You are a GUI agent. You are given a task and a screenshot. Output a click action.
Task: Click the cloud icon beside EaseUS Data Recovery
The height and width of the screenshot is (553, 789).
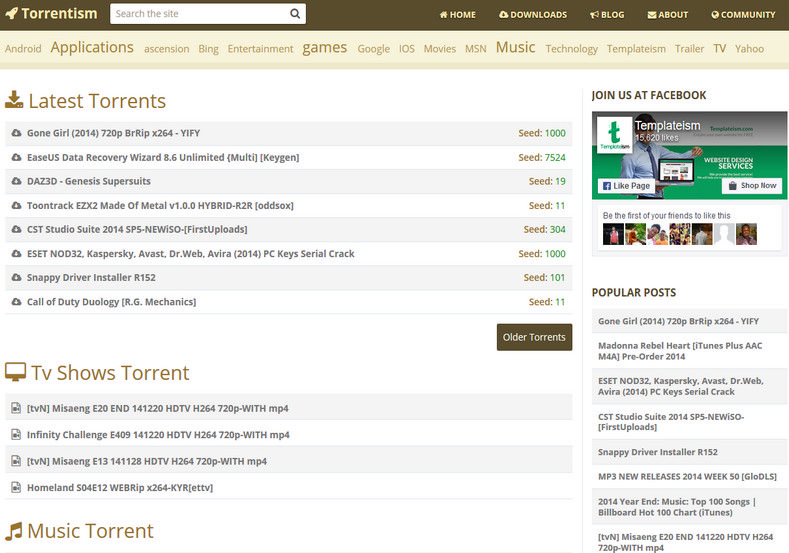click(x=16, y=157)
